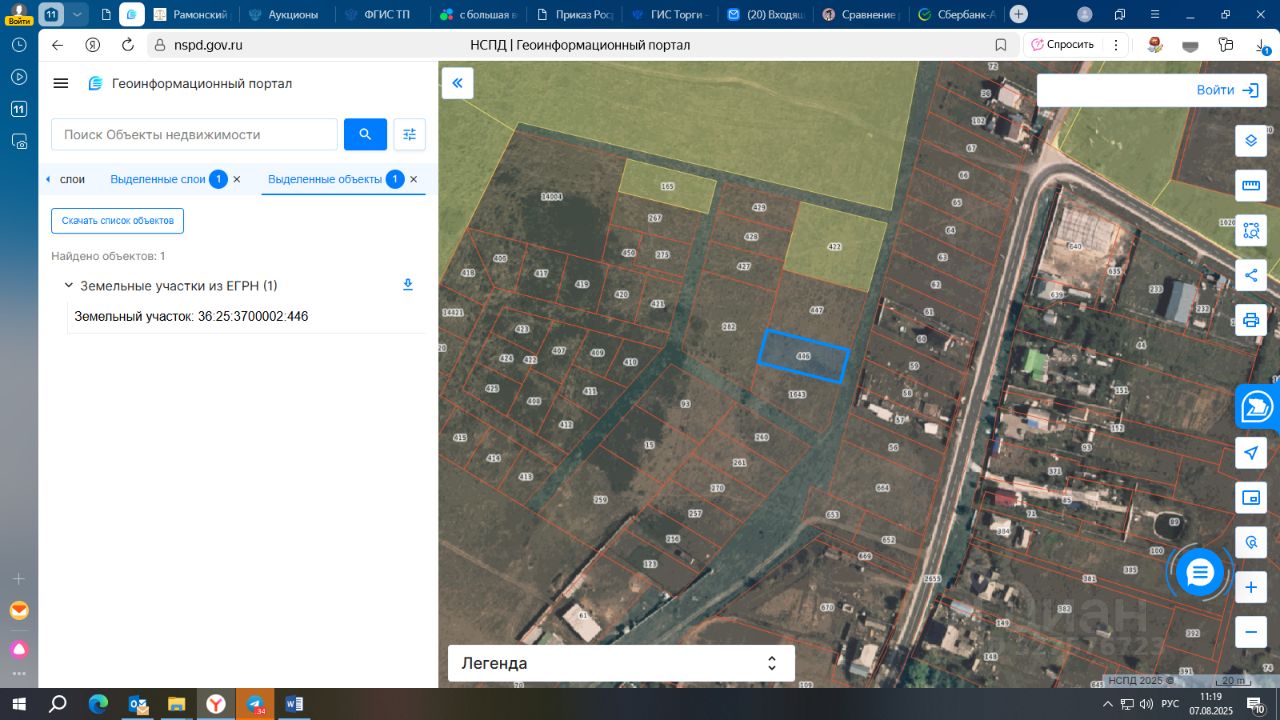Expand the Легенда panel

(x=621, y=663)
